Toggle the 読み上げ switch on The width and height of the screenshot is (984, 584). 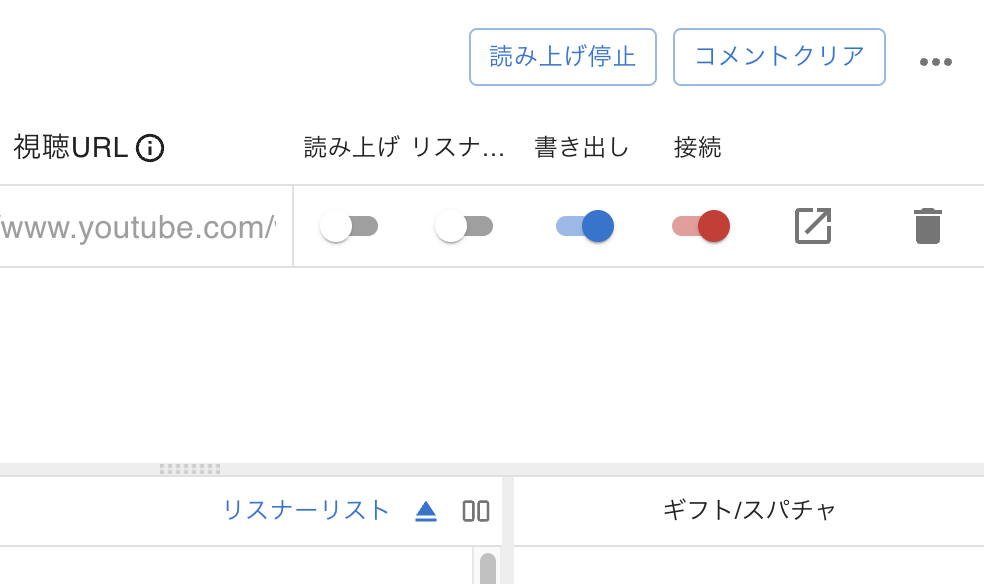[348, 226]
